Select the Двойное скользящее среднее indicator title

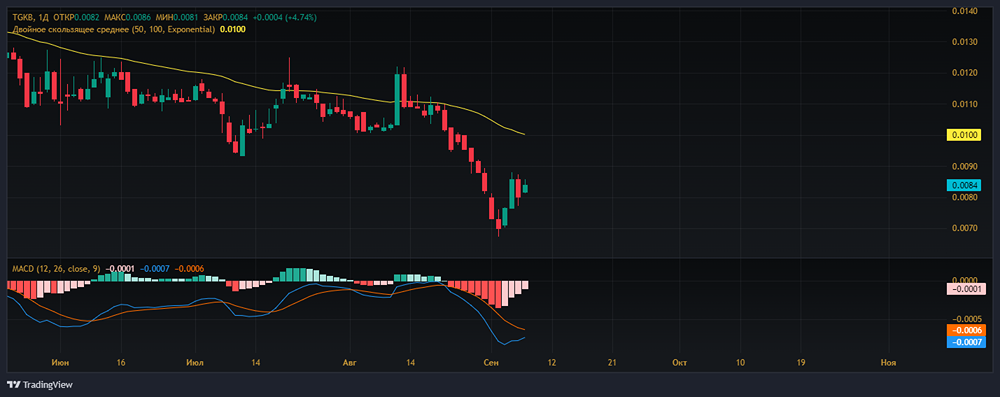pos(114,29)
